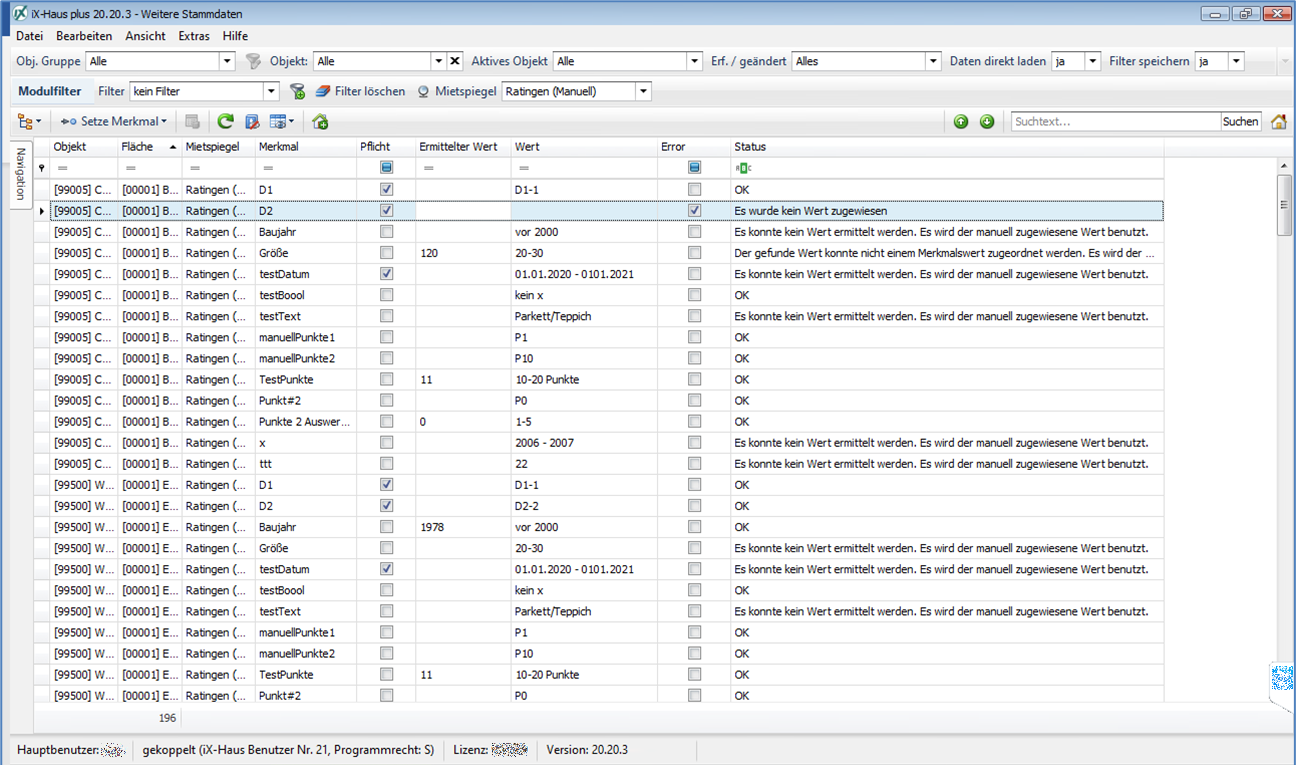Uncheck Pflicht for the first D1 row
Viewport: 1296px width, 765px height.
click(387, 189)
